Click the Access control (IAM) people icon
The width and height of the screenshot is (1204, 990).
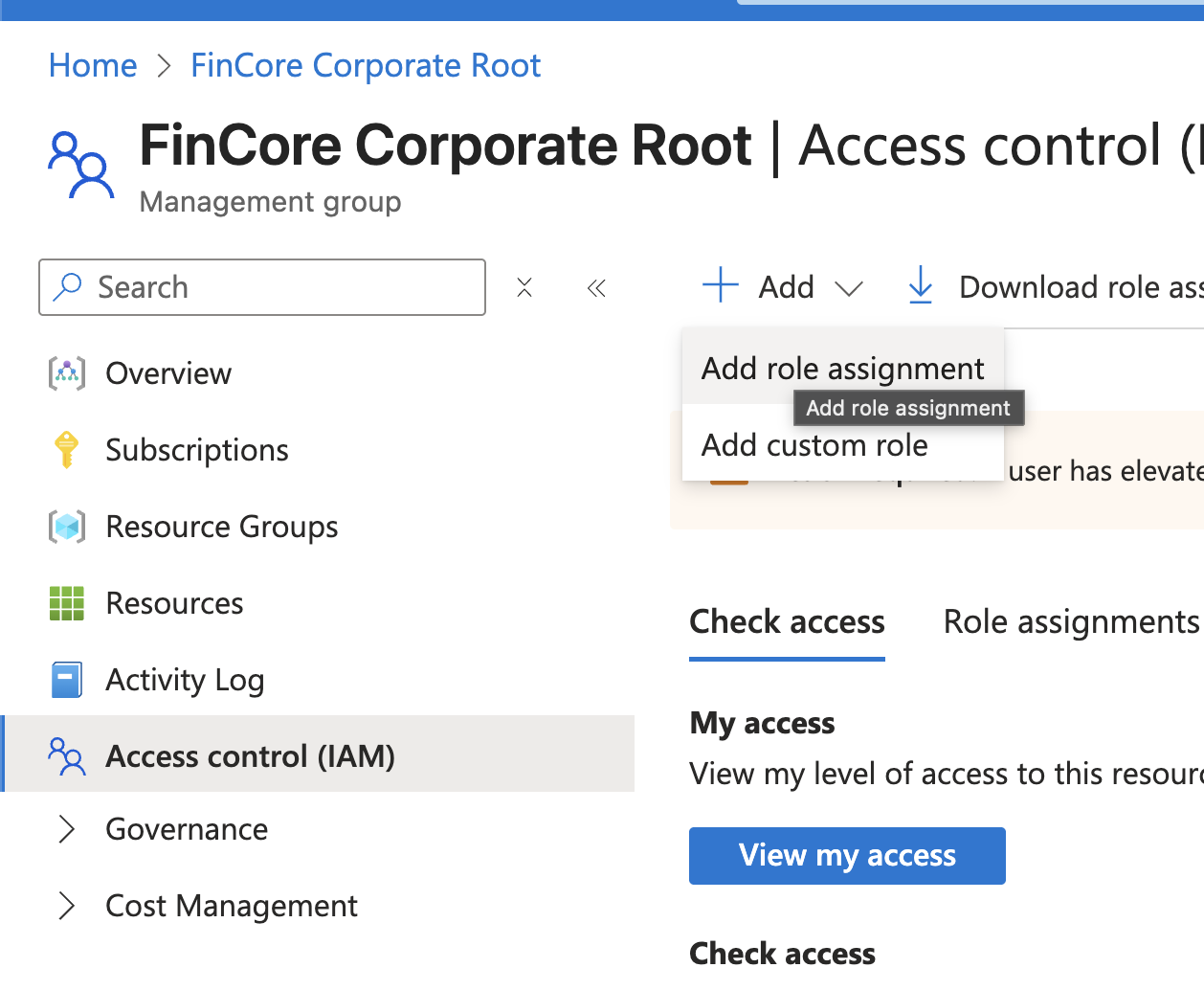67,756
